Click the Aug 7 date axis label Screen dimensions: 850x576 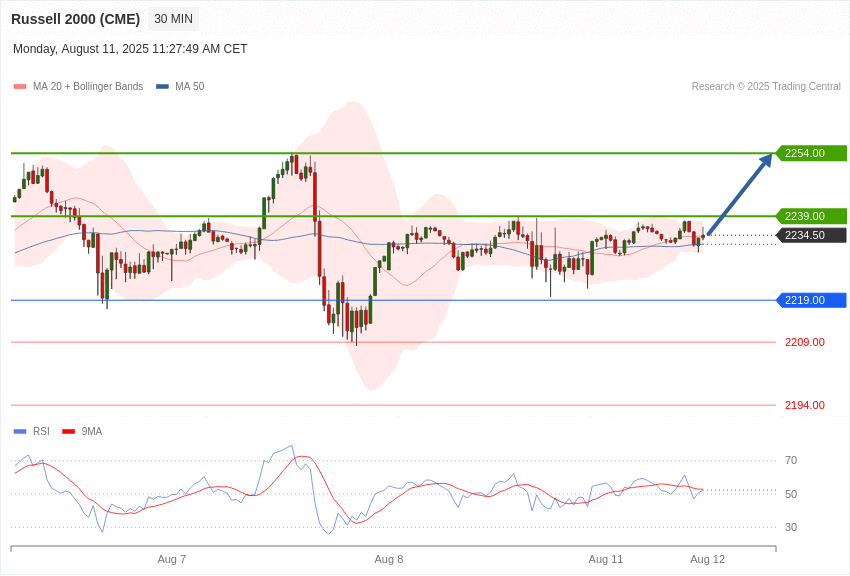point(172,559)
